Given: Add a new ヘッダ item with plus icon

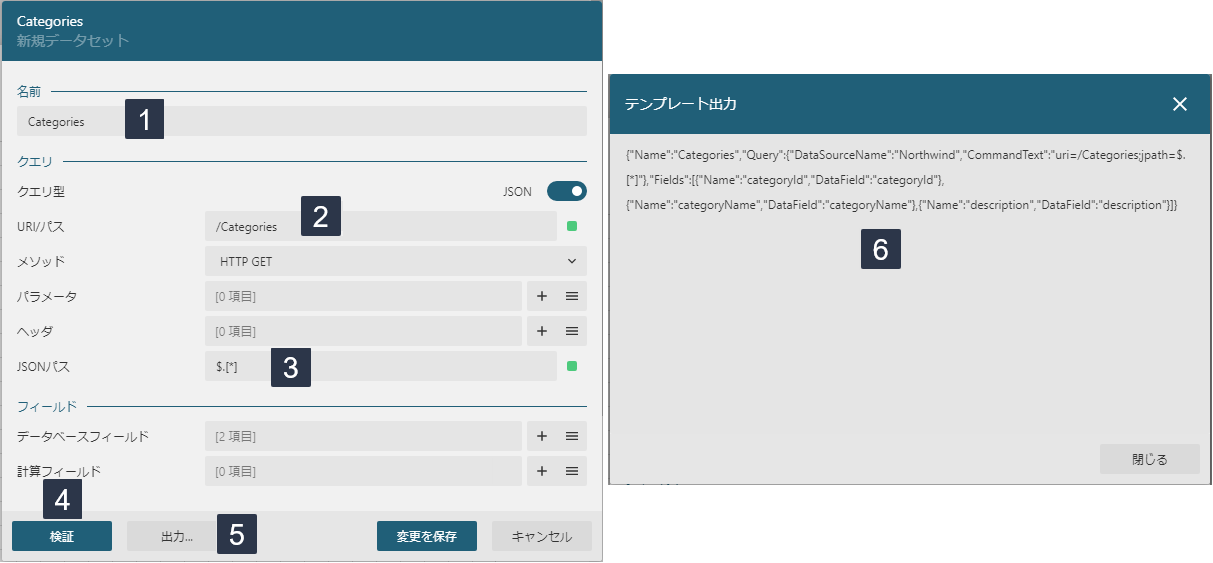Looking at the screenshot, I should click(541, 331).
